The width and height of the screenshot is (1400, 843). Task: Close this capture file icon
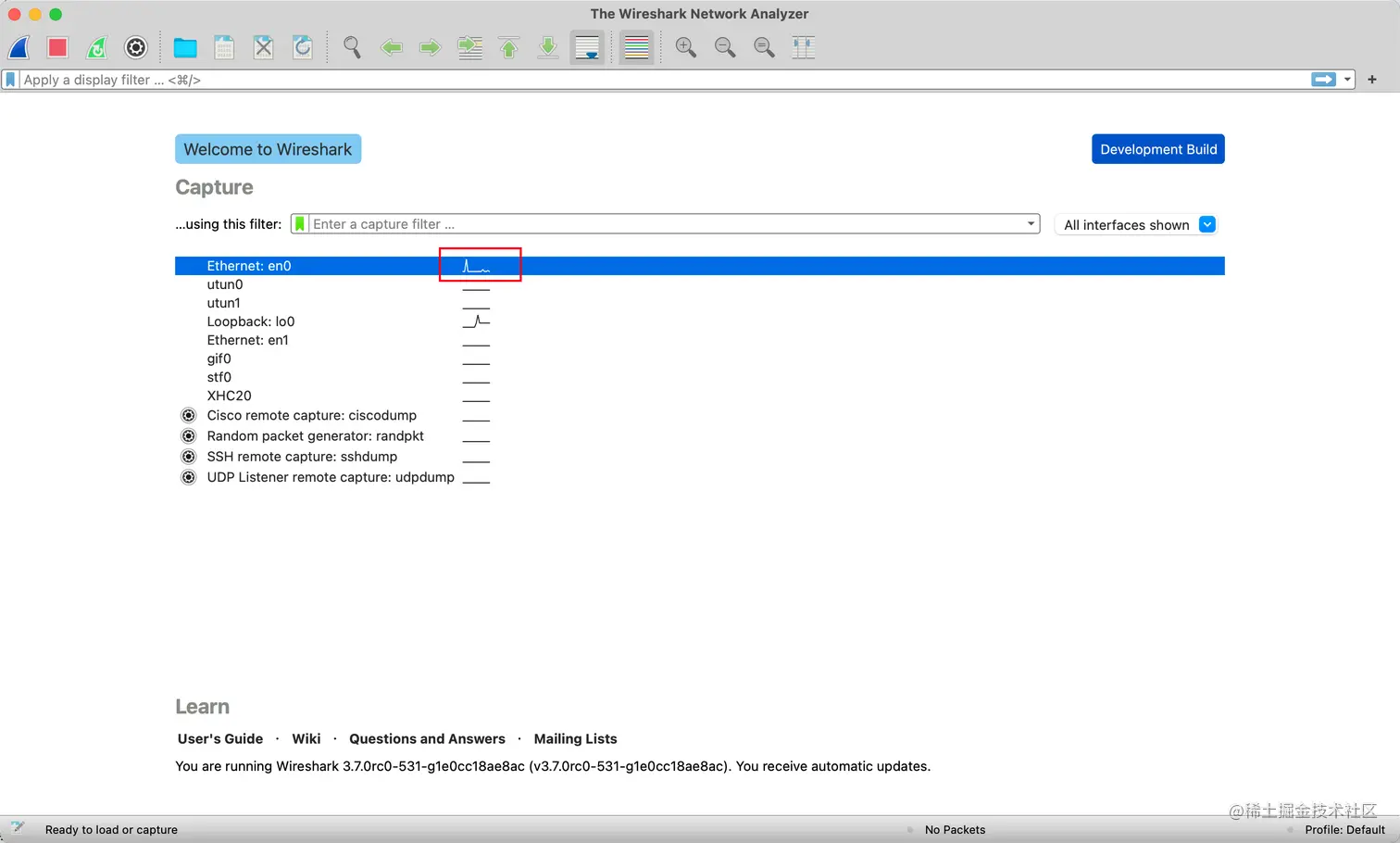pyautogui.click(x=264, y=47)
